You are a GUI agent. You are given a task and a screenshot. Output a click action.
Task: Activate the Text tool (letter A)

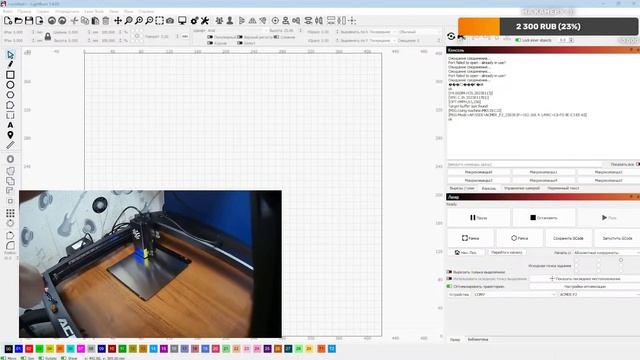tap(10, 125)
